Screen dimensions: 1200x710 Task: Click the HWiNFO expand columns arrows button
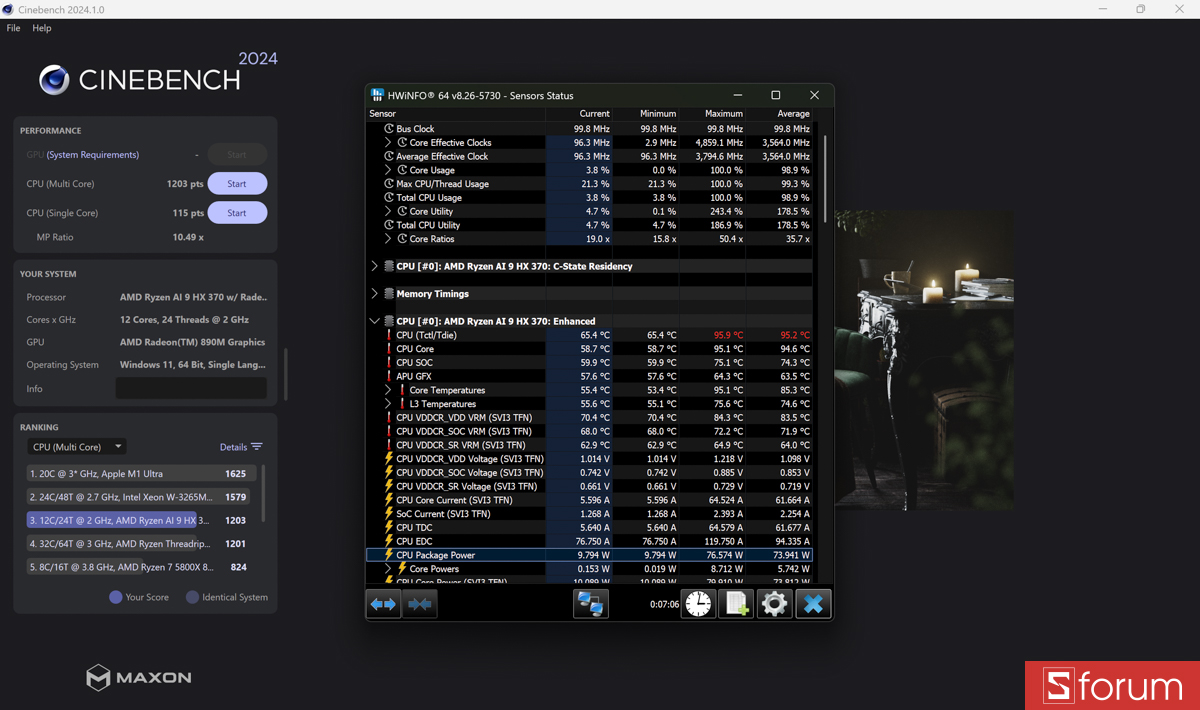click(384, 604)
